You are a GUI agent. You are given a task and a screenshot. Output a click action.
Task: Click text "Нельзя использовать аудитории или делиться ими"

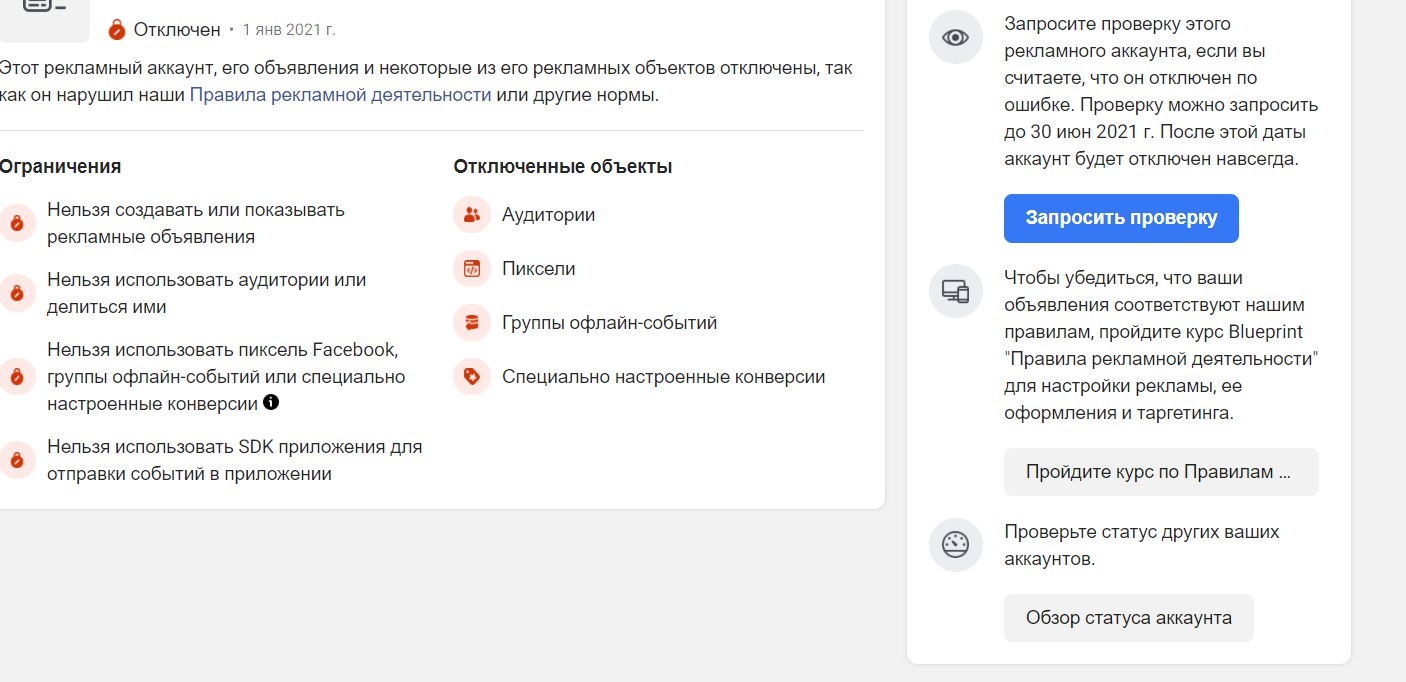pos(207,294)
